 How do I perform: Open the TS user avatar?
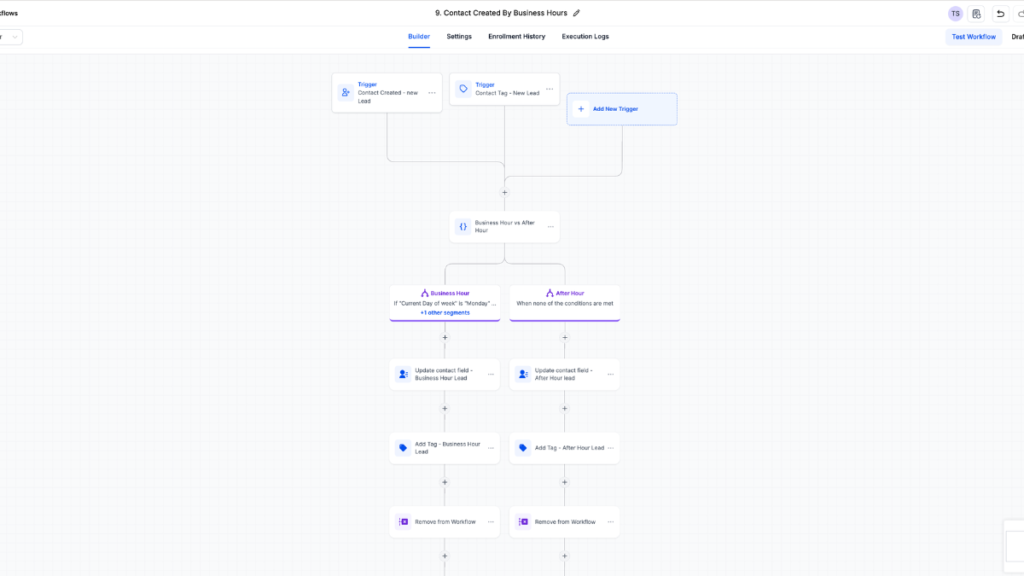click(955, 14)
